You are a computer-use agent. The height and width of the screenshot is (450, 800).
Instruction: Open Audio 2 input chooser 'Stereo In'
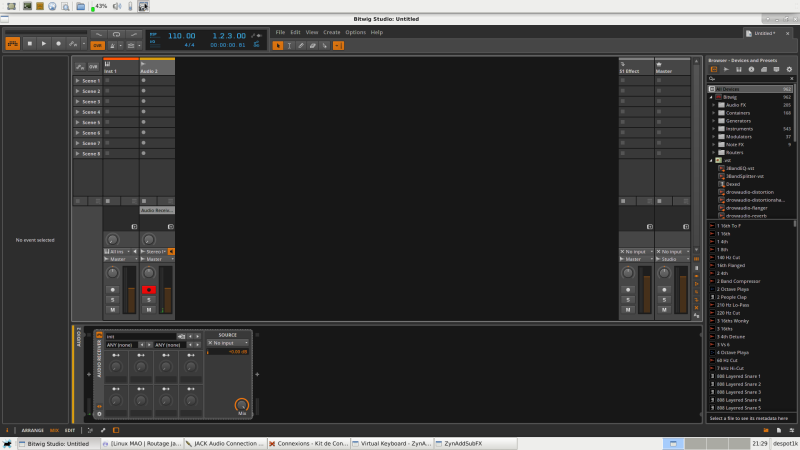tap(154, 252)
